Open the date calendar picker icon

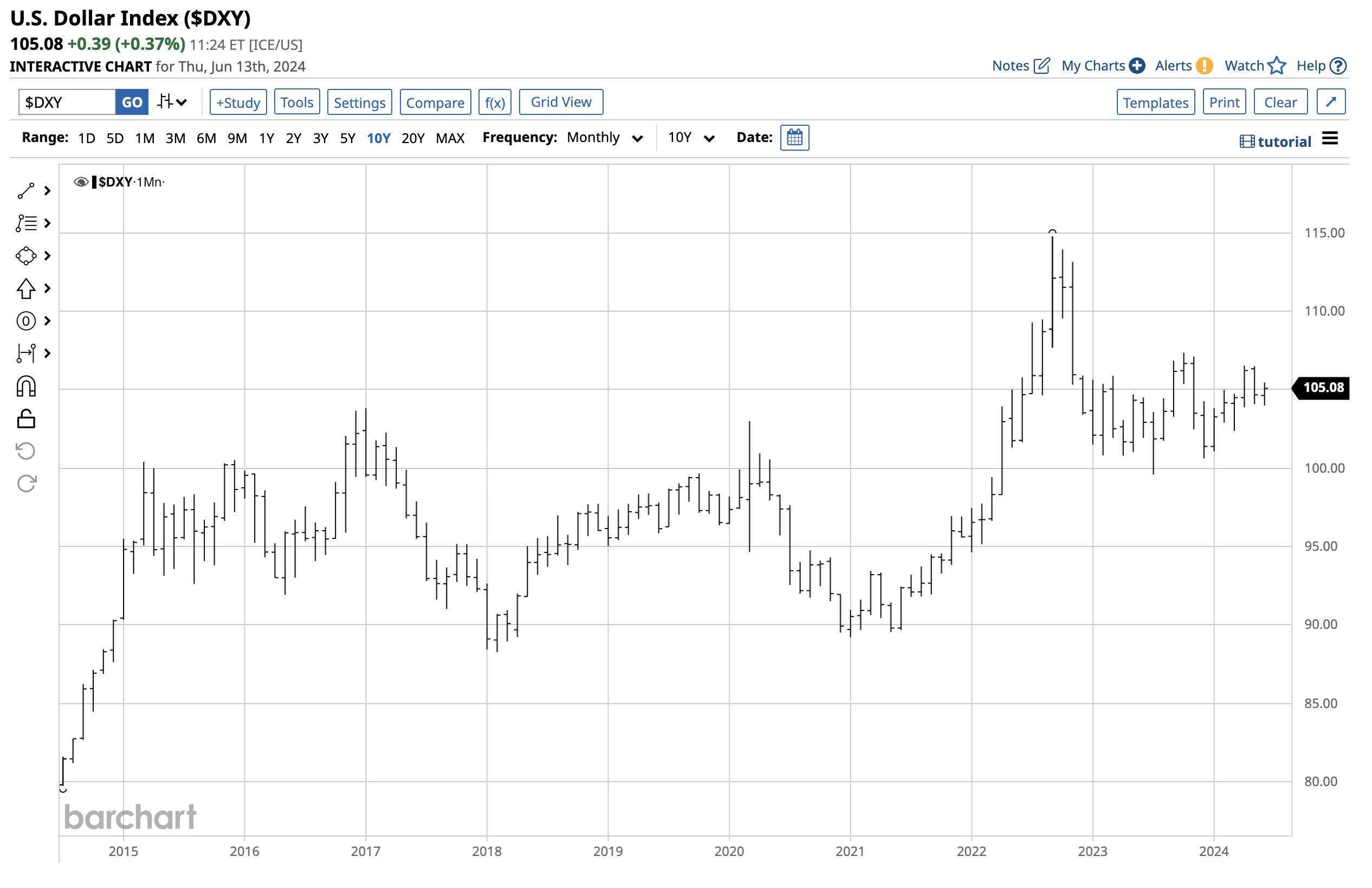pos(794,138)
